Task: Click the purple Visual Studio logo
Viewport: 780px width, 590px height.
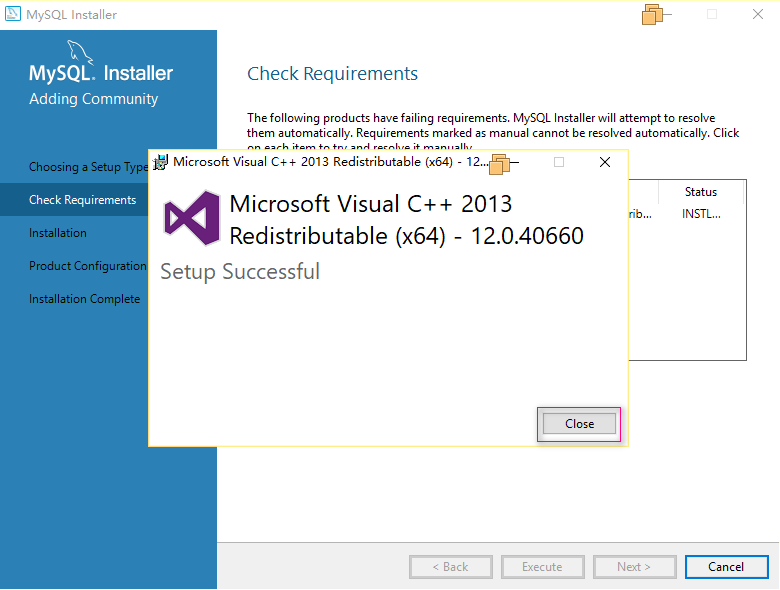Action: [x=192, y=218]
